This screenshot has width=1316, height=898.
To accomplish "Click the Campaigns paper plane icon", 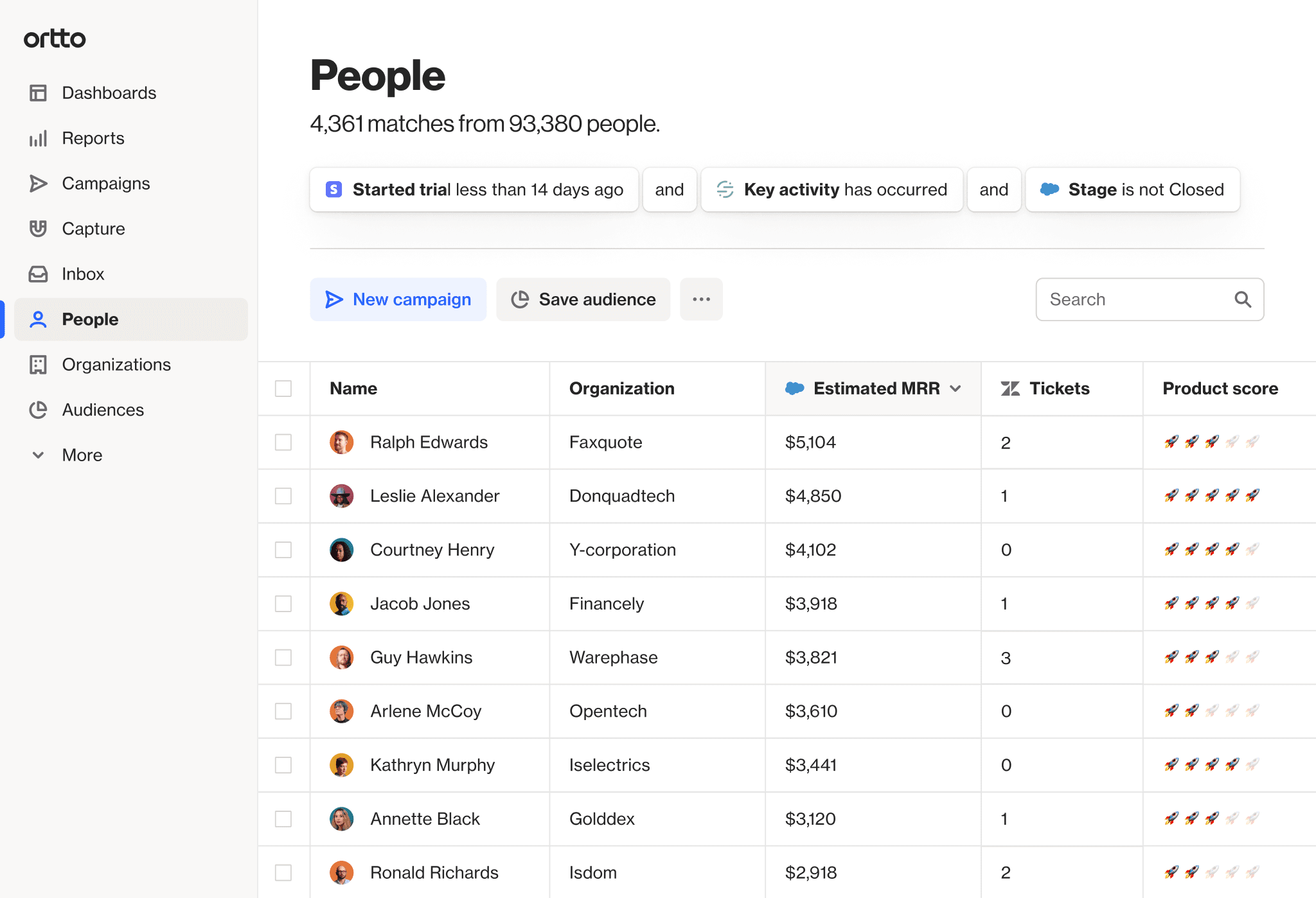I will (x=39, y=184).
